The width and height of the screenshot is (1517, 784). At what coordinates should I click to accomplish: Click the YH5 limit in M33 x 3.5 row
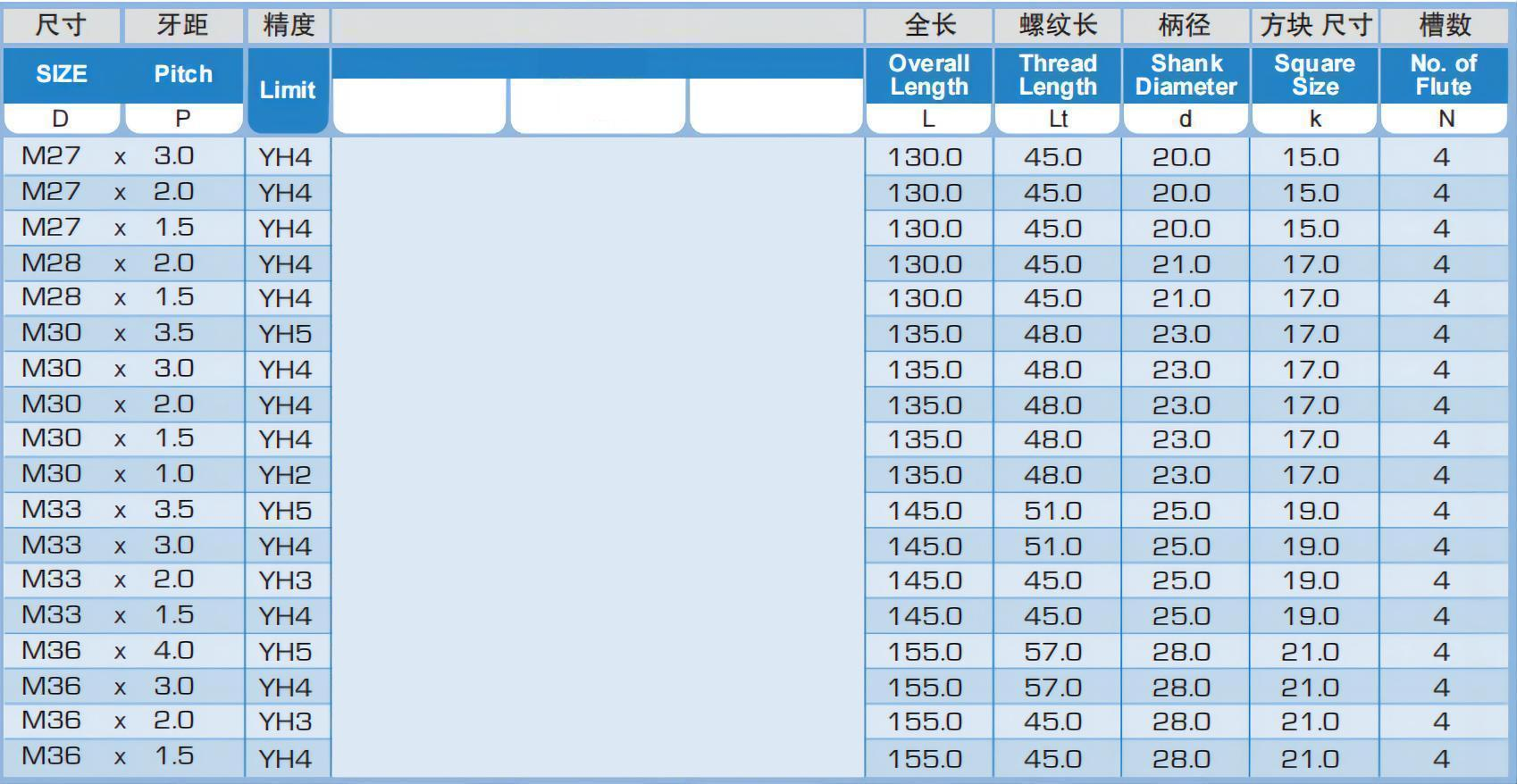[x=286, y=511]
